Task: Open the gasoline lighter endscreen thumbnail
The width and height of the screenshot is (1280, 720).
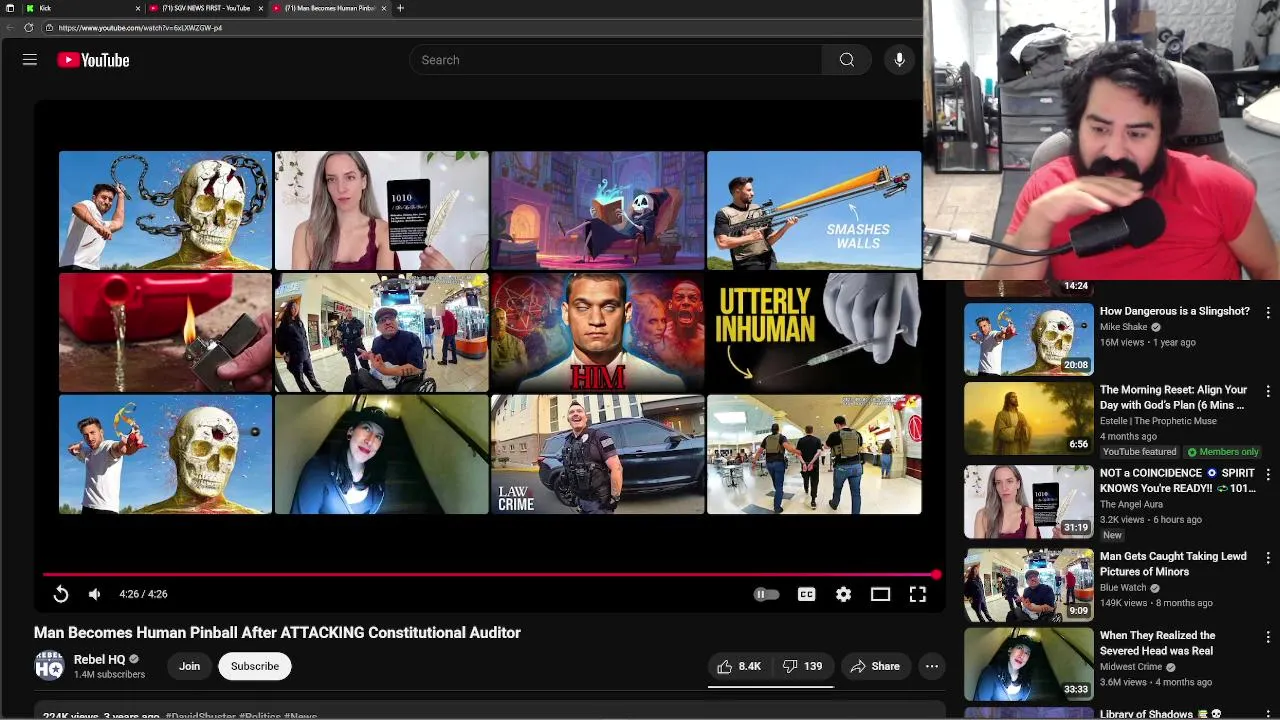Action: click(x=165, y=333)
